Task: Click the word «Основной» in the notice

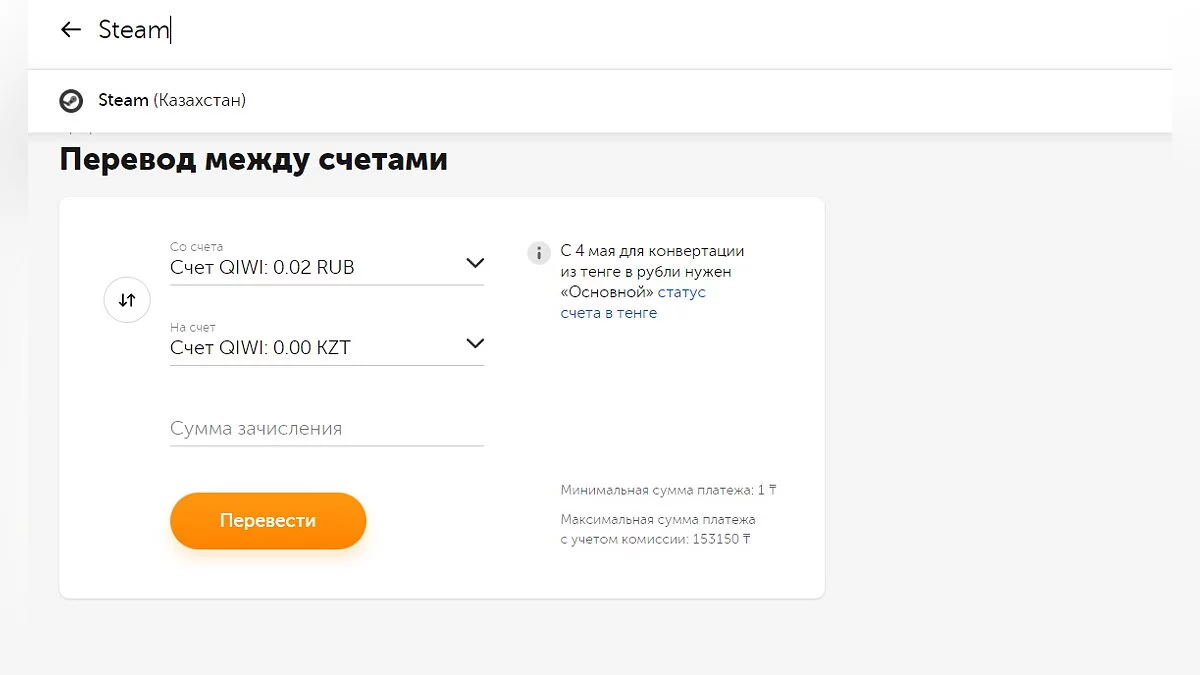Action: coord(607,292)
